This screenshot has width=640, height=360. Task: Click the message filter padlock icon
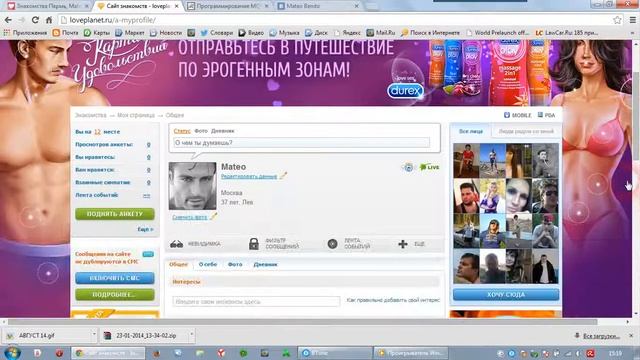click(253, 244)
